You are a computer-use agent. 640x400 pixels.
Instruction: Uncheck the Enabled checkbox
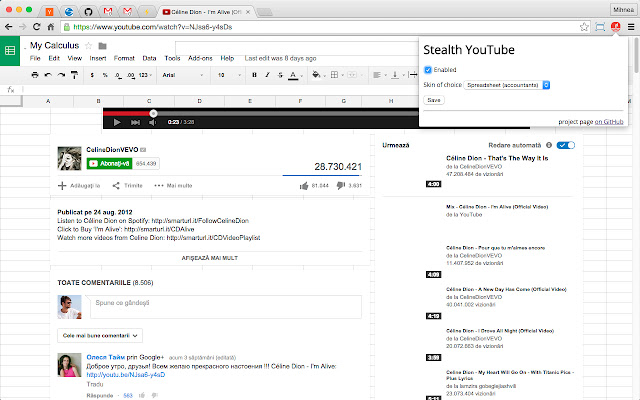(x=428, y=70)
